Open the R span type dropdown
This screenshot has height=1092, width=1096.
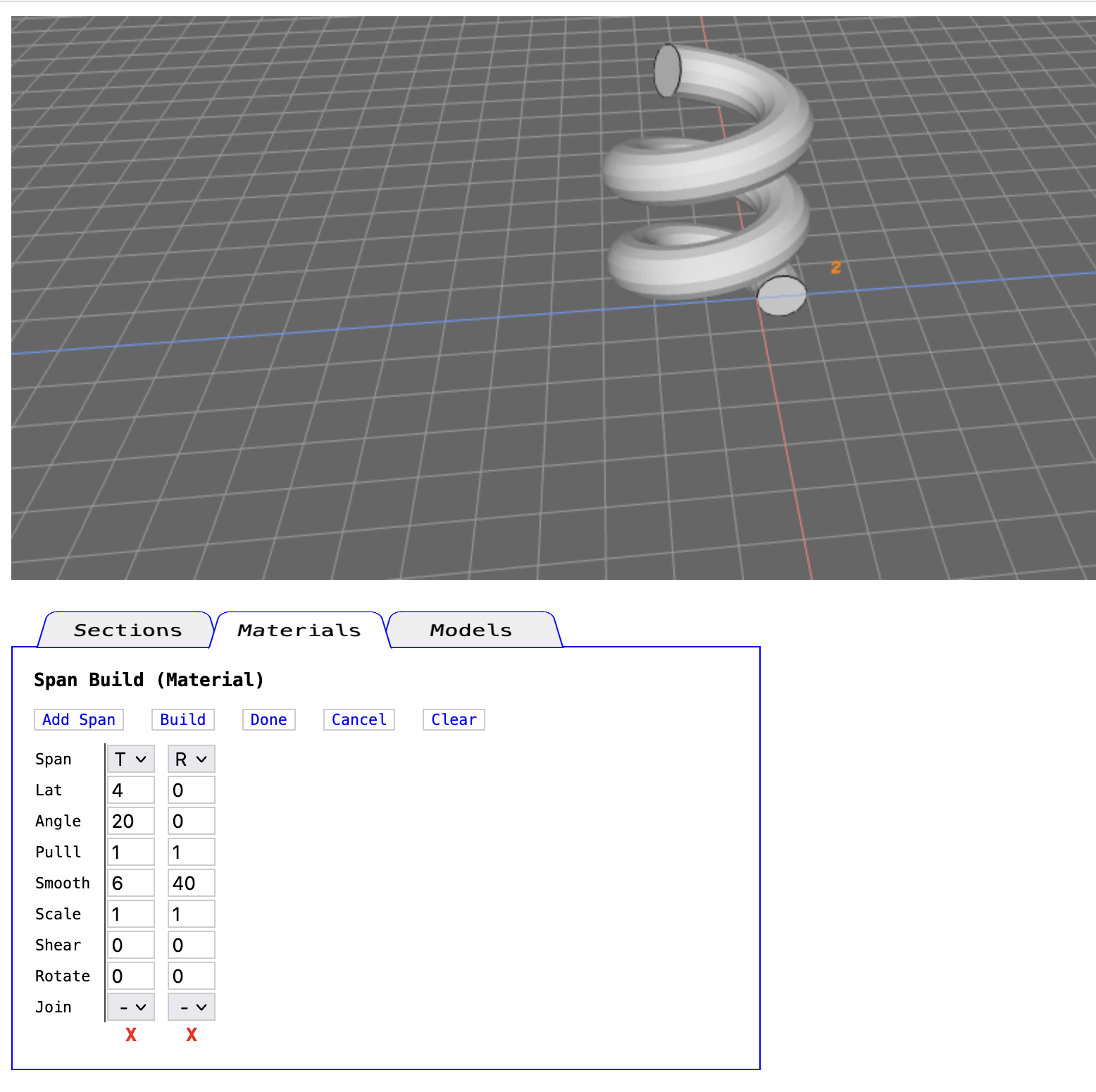pyautogui.click(x=191, y=759)
